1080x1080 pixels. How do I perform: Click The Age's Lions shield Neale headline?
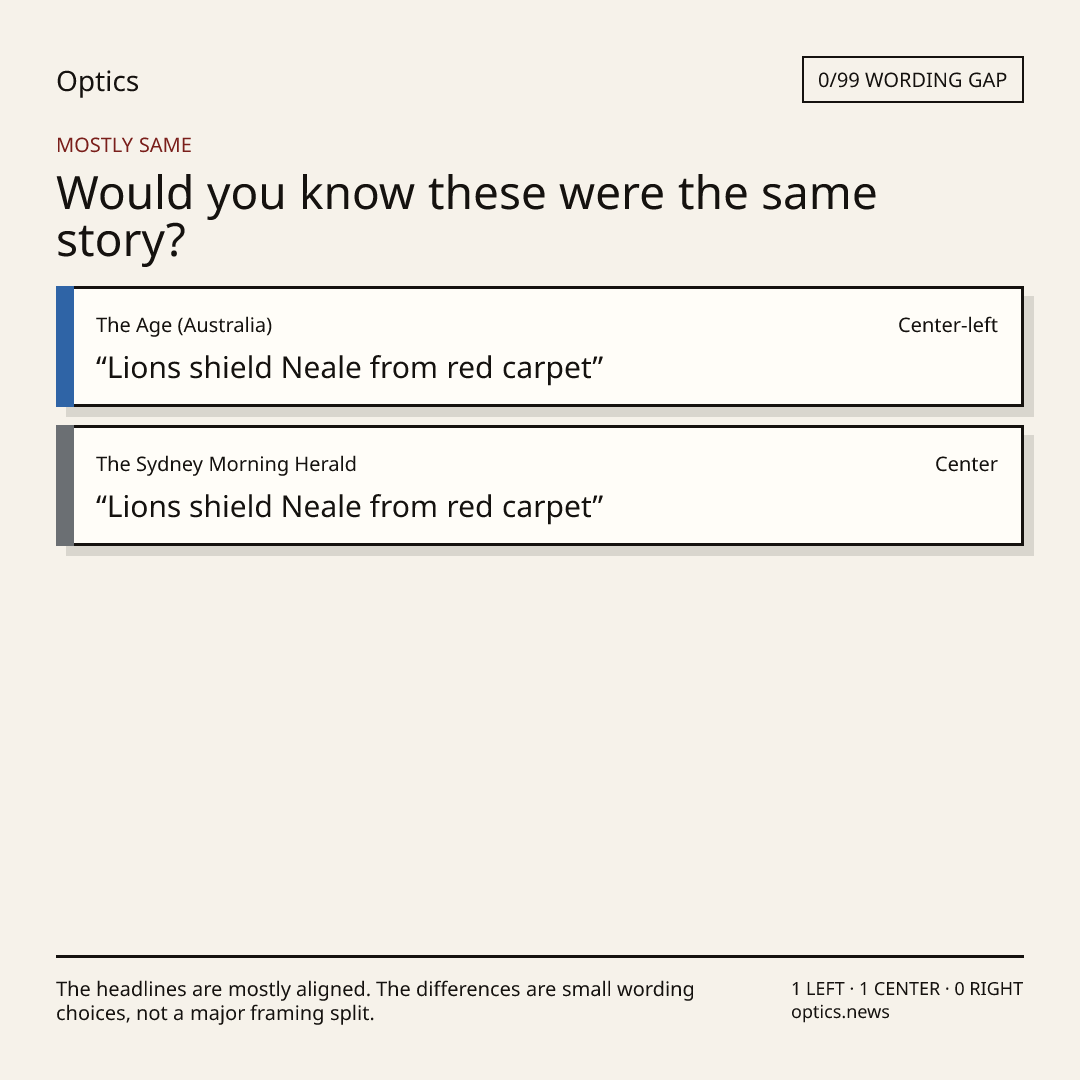[349, 368]
